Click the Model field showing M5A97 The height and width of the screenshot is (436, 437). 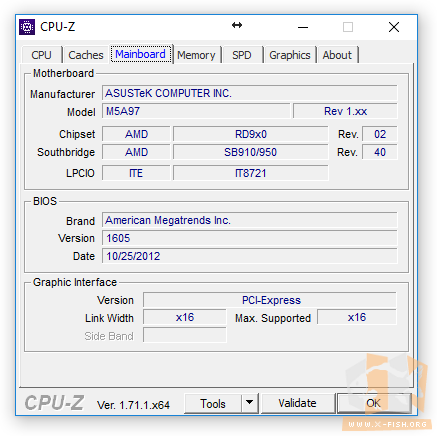(196, 111)
